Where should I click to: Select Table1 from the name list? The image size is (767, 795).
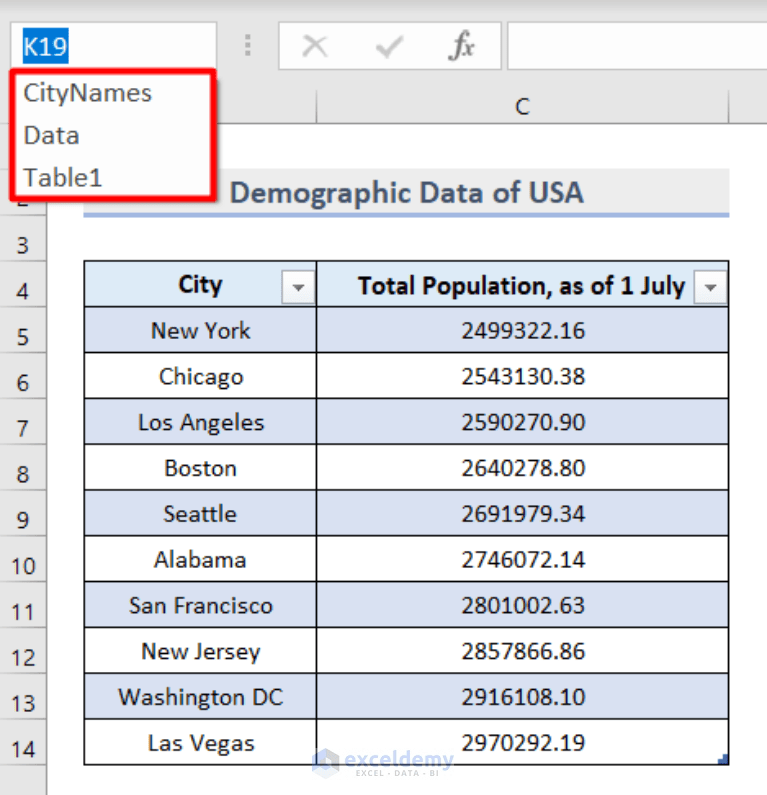coord(63,178)
